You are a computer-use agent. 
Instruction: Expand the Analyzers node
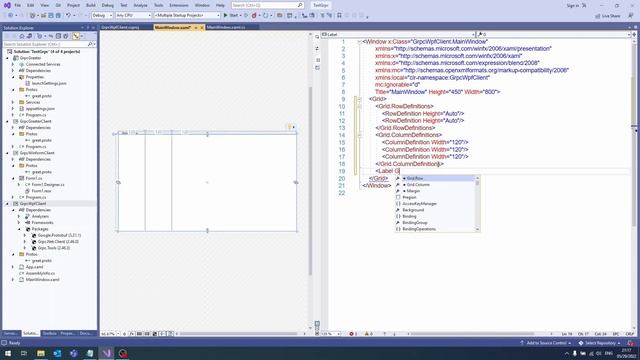click(x=19, y=216)
